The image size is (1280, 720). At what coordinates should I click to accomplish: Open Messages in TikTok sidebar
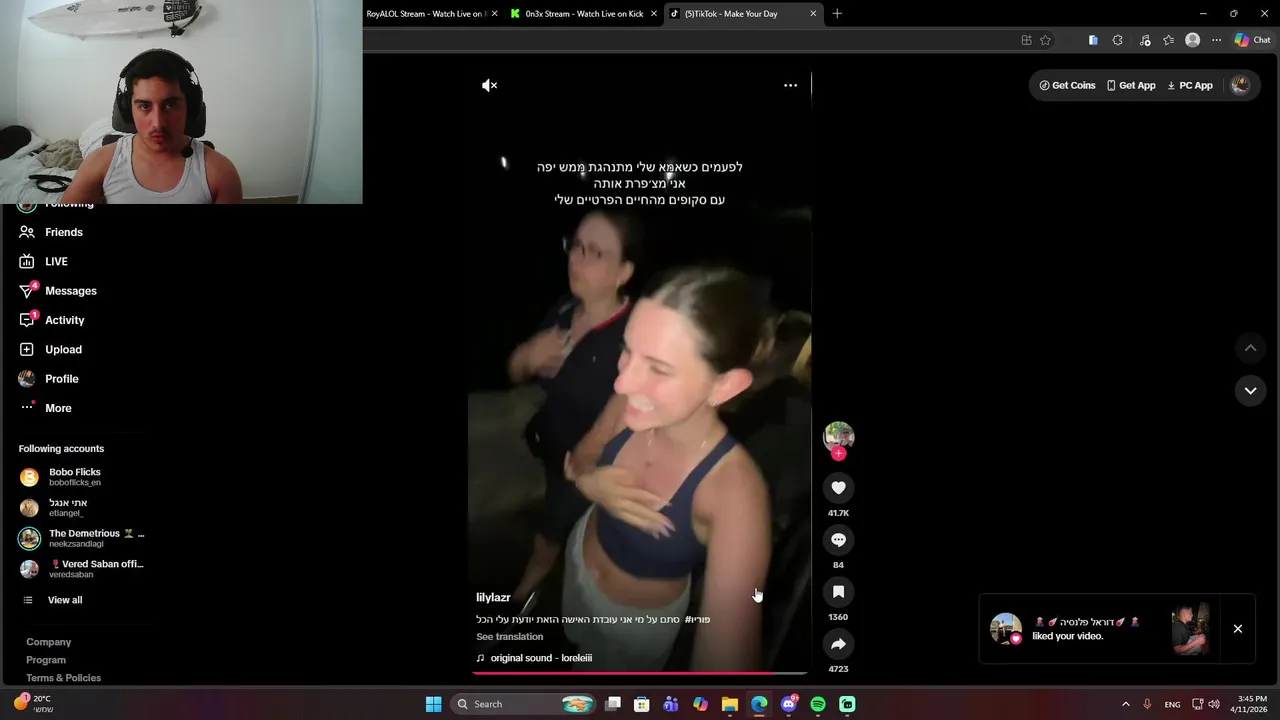click(58, 291)
